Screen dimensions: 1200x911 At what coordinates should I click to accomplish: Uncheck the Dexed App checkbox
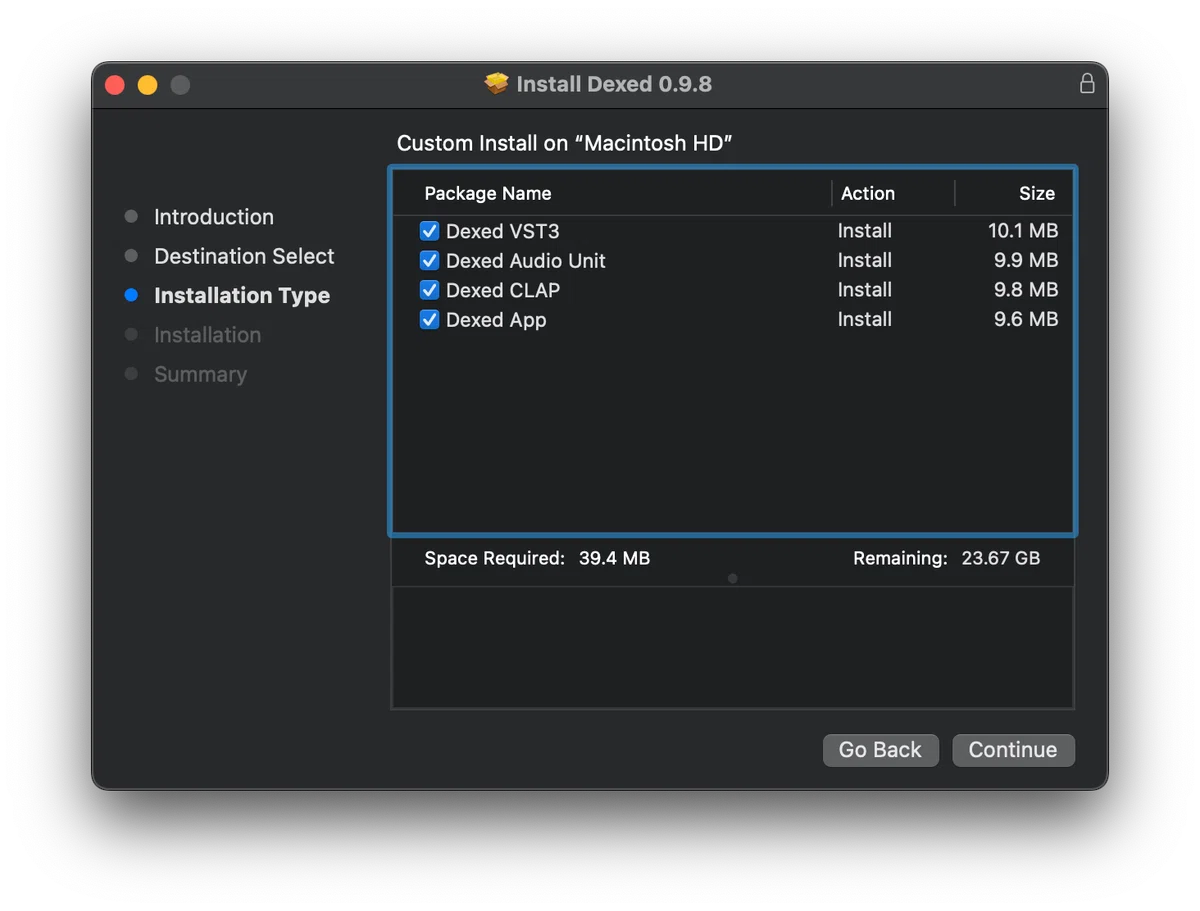430,320
